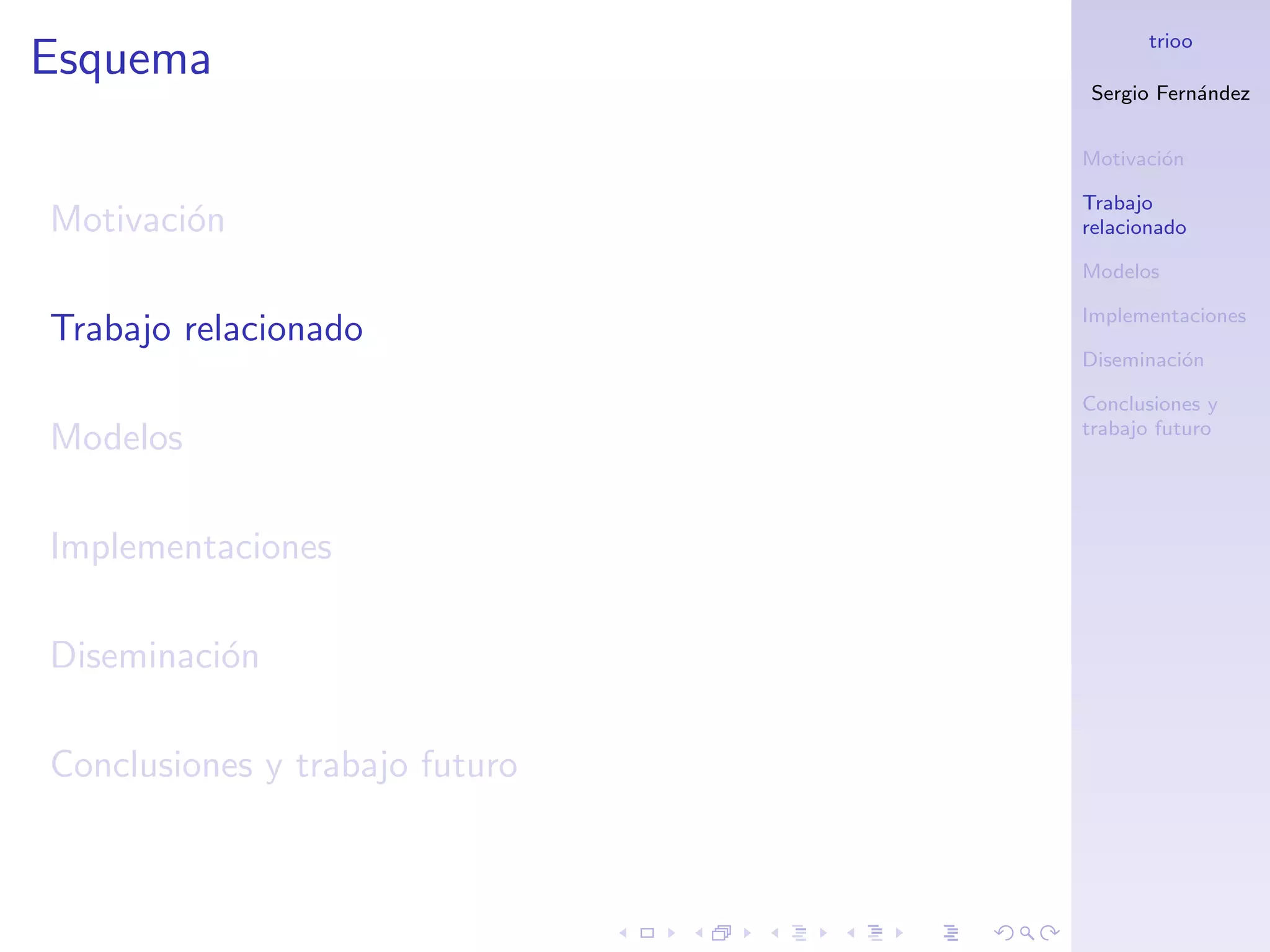The height and width of the screenshot is (952, 1270).
Task: Click the trioo title in sidebar
Action: coord(1171,42)
